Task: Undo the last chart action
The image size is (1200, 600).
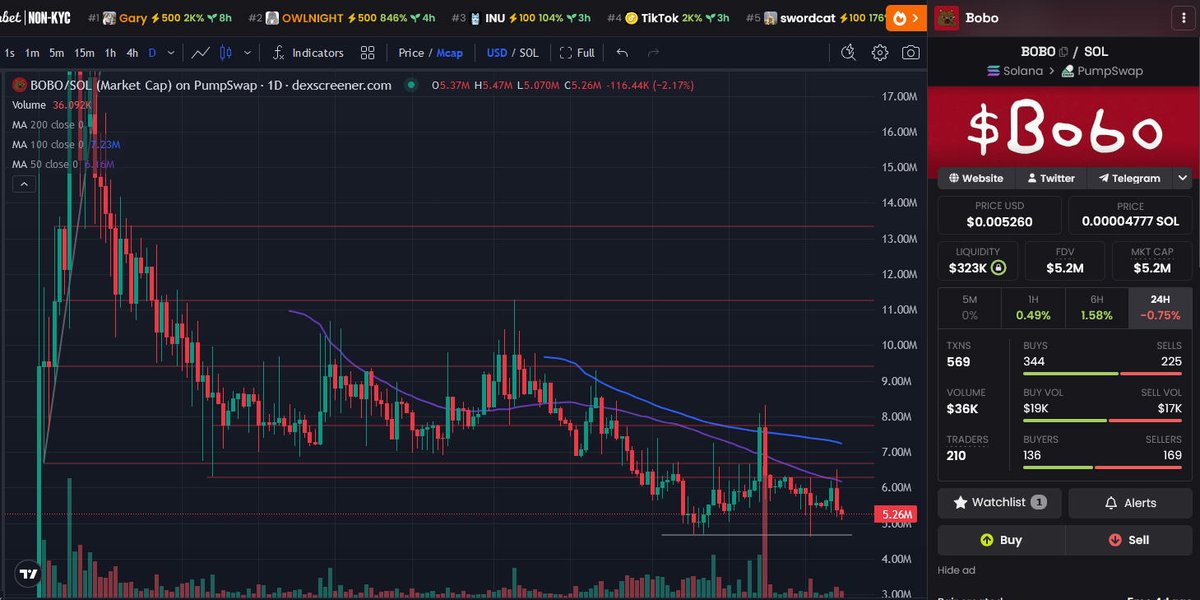Action: point(623,53)
